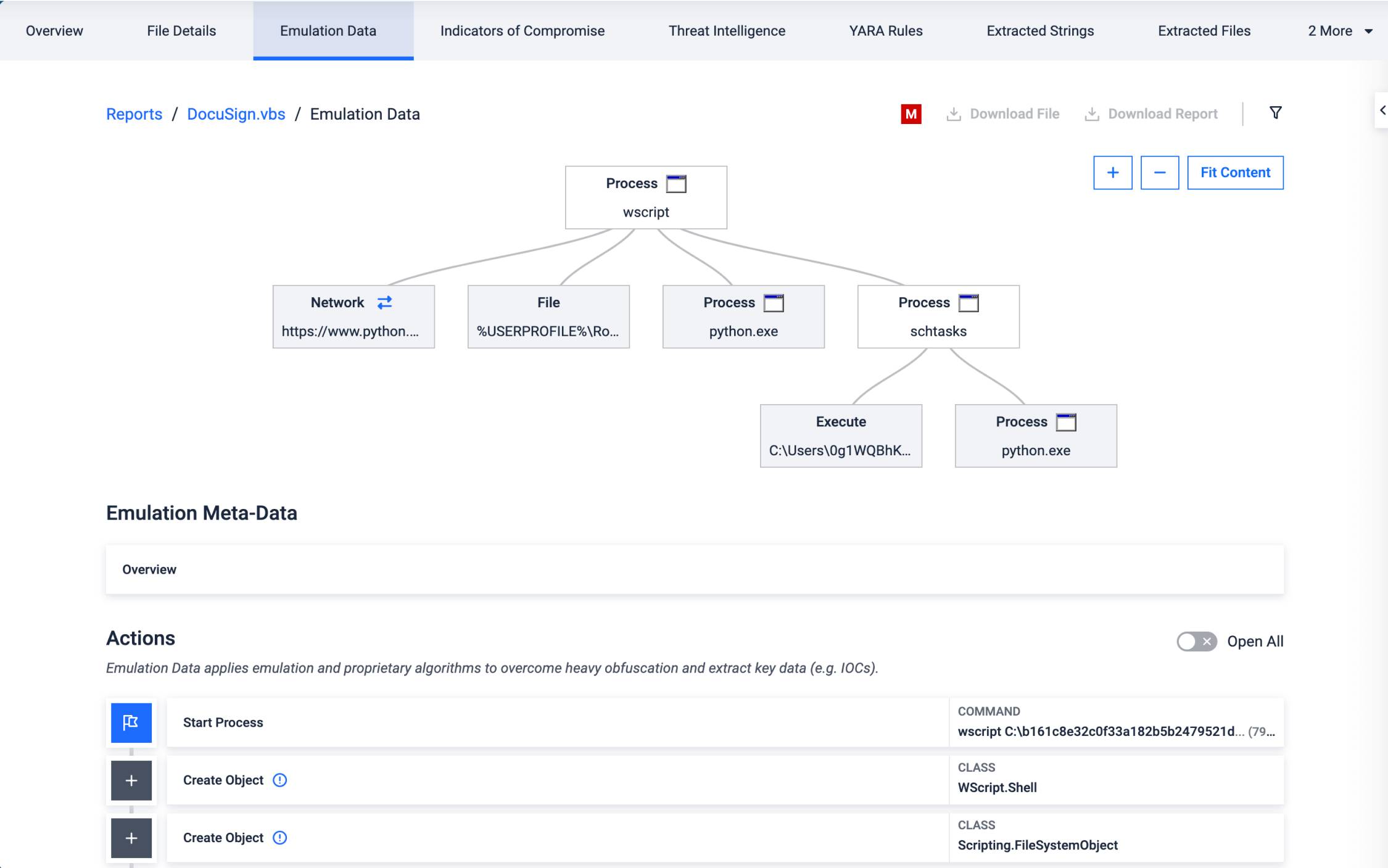This screenshot has width=1388, height=868.
Task: Expand the Overview section under Emulation Meta-Data
Action: pos(149,569)
